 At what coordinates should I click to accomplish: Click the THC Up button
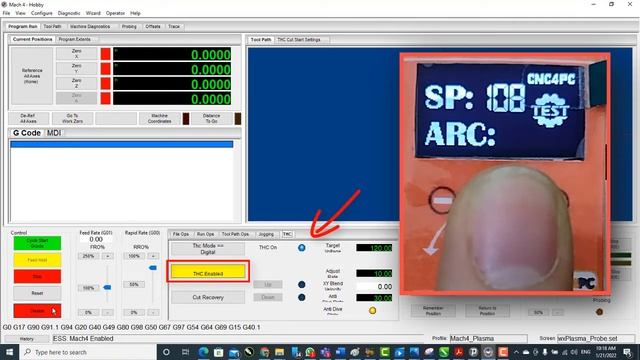click(x=268, y=284)
